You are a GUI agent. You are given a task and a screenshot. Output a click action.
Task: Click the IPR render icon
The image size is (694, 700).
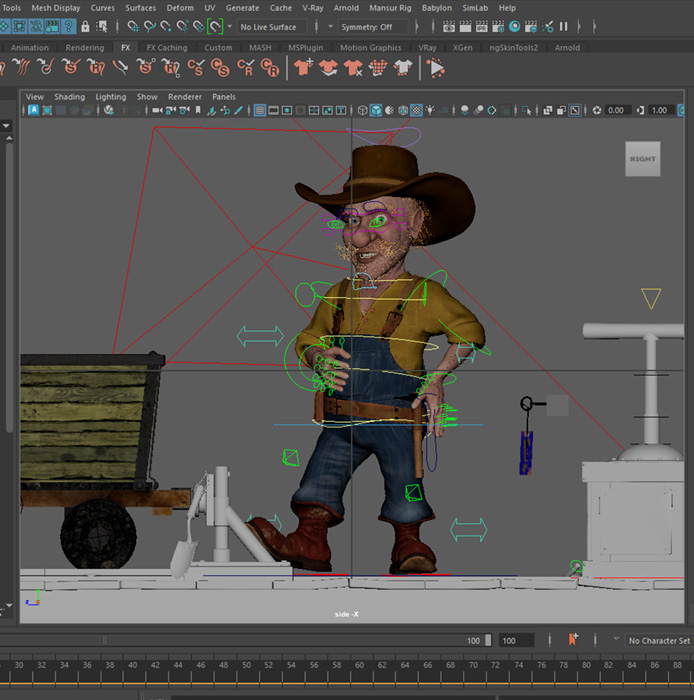(x=482, y=27)
